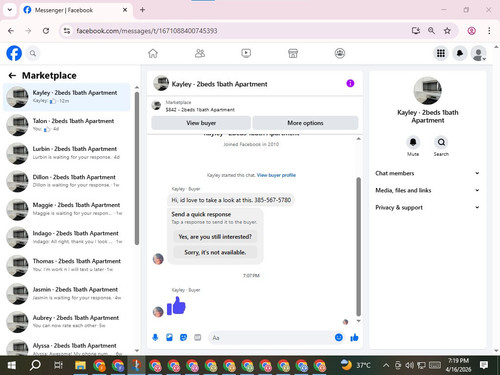Image resolution: width=500 pixels, height=375 pixels.
Task: Expand the Privacy & support section
Action: click(x=428, y=207)
